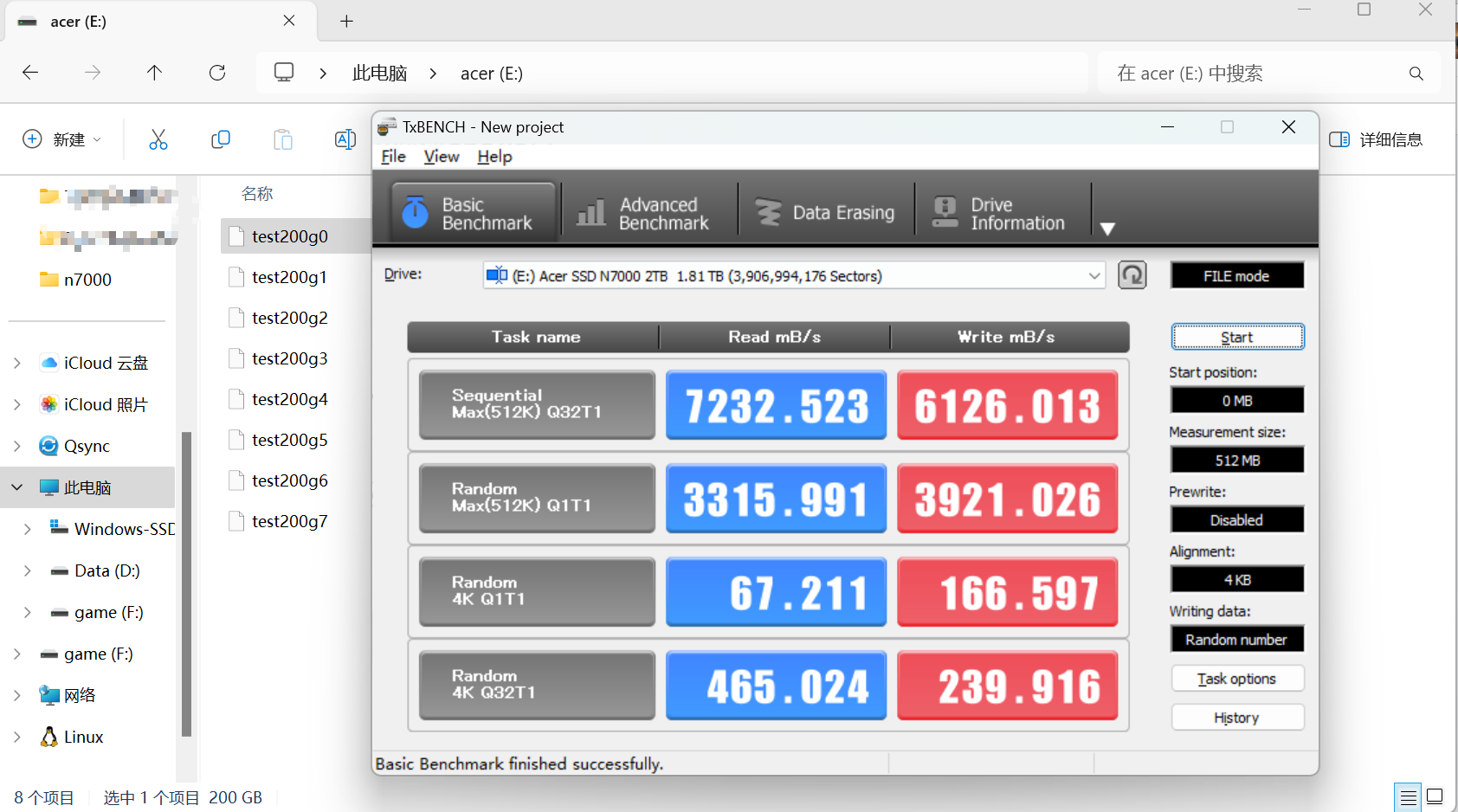Click Random Max(512K) Q1T1 task button
1458x812 pixels.
(x=537, y=499)
